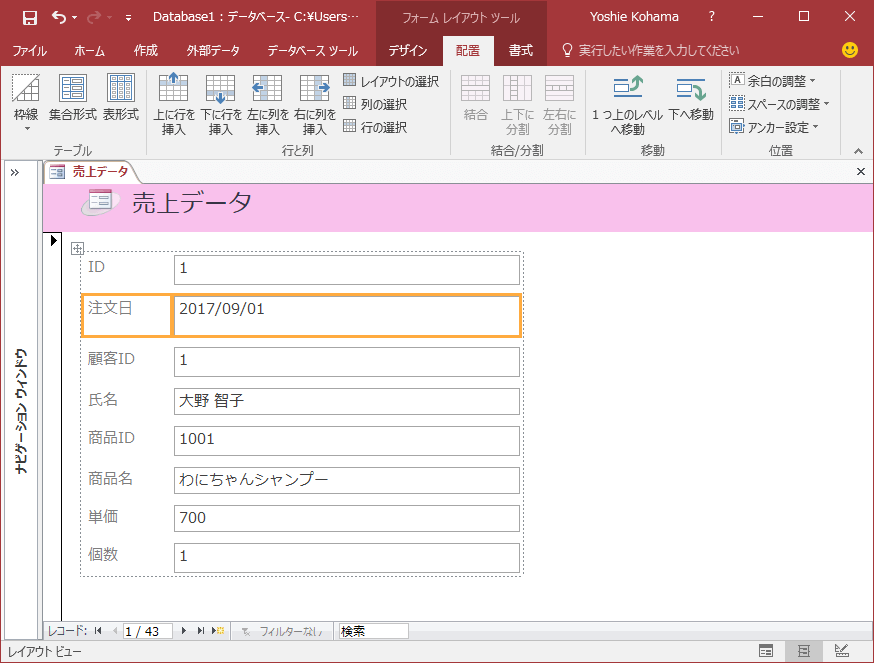This screenshot has height=663, width=874.
Task: Open the 枠線 gridlines dropdown
Action: pos(26,104)
